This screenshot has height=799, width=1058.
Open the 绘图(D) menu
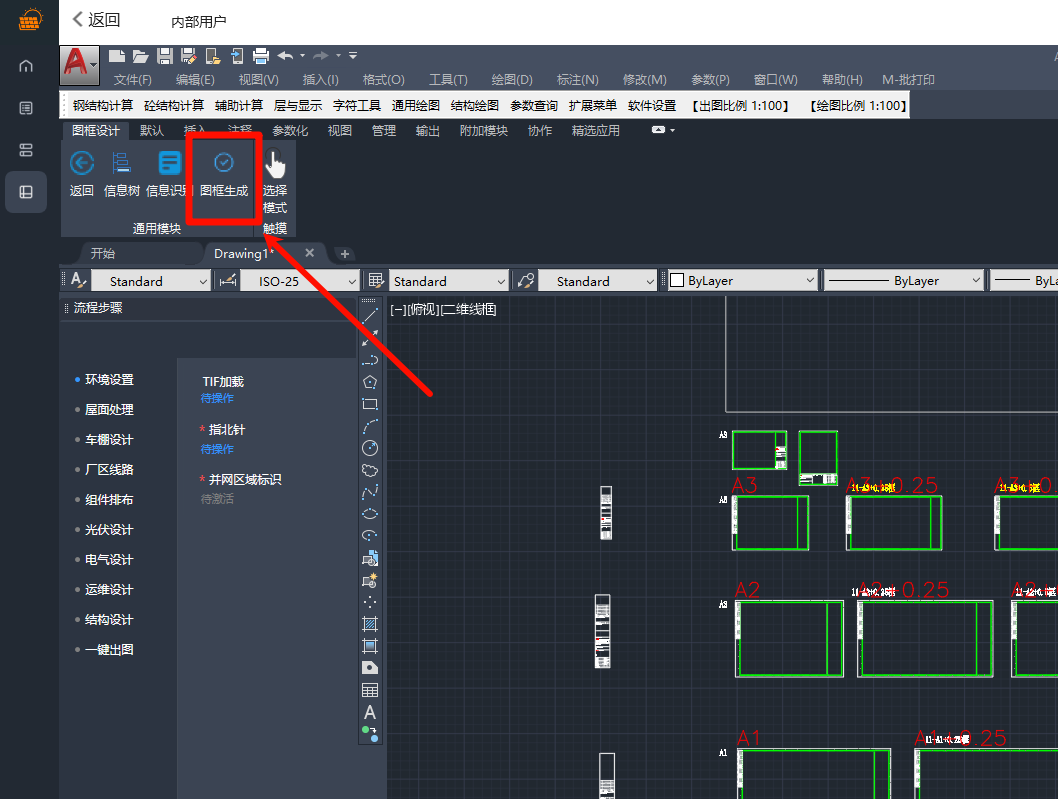click(512, 80)
